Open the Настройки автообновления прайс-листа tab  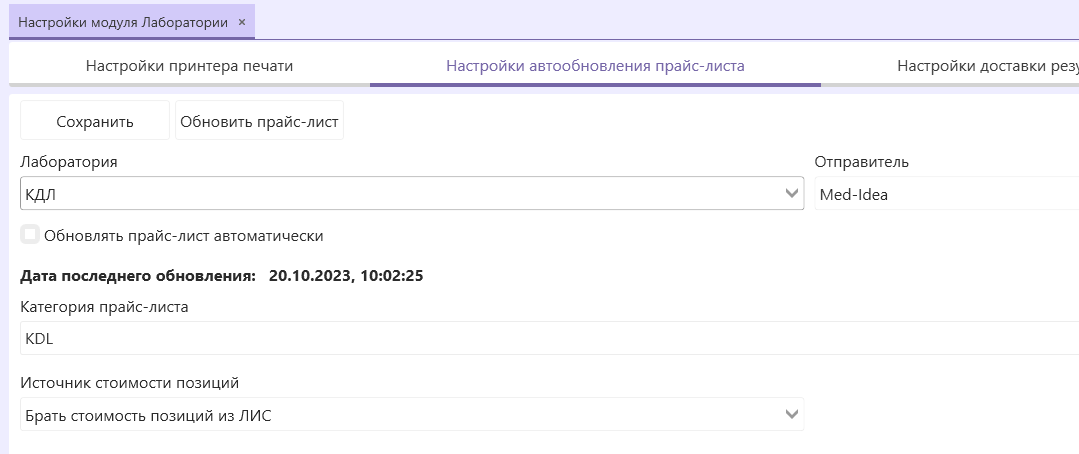click(595, 66)
